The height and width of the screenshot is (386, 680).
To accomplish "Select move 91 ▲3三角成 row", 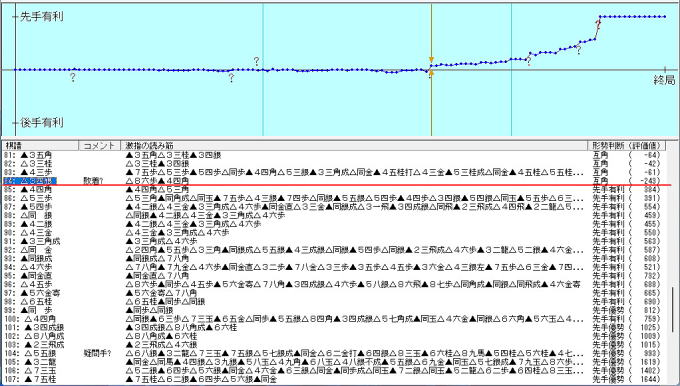I will click(334, 241).
